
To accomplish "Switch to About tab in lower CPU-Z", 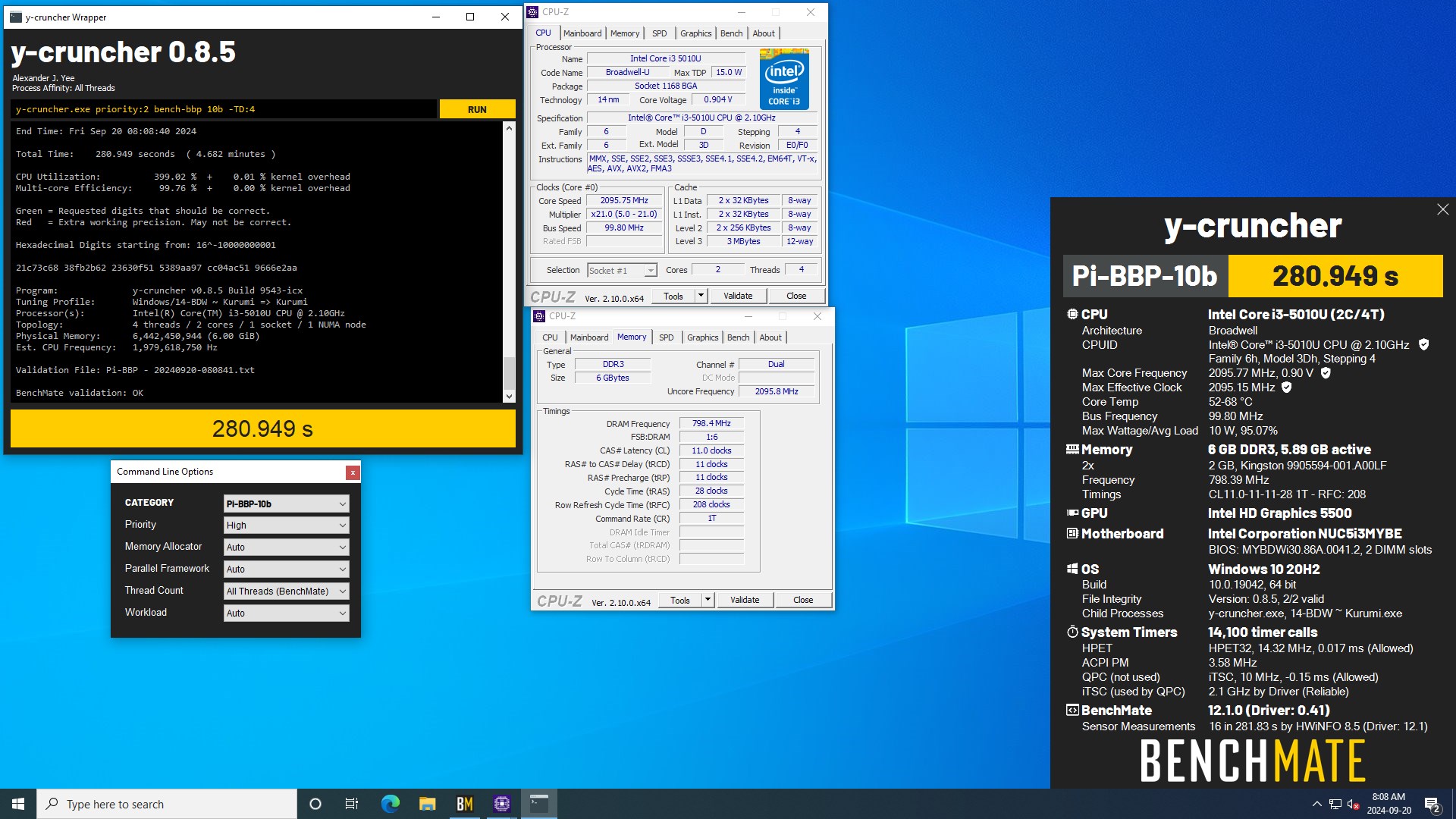I will (x=770, y=337).
